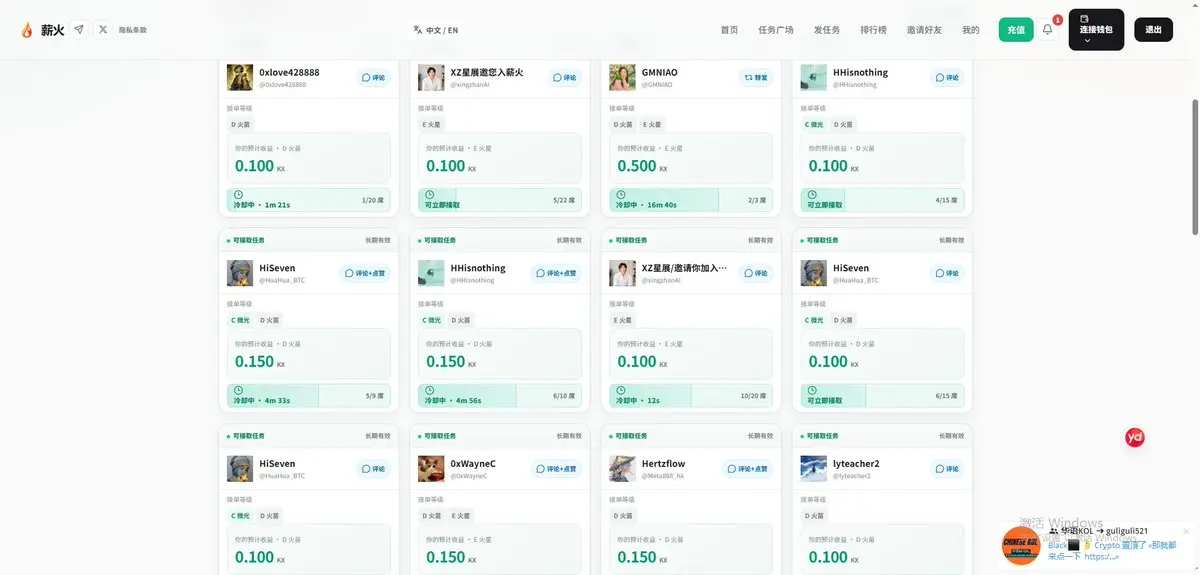Open the 排行榜 leaderboard nav item
Viewport: 1200px width, 575px height.
click(874, 30)
